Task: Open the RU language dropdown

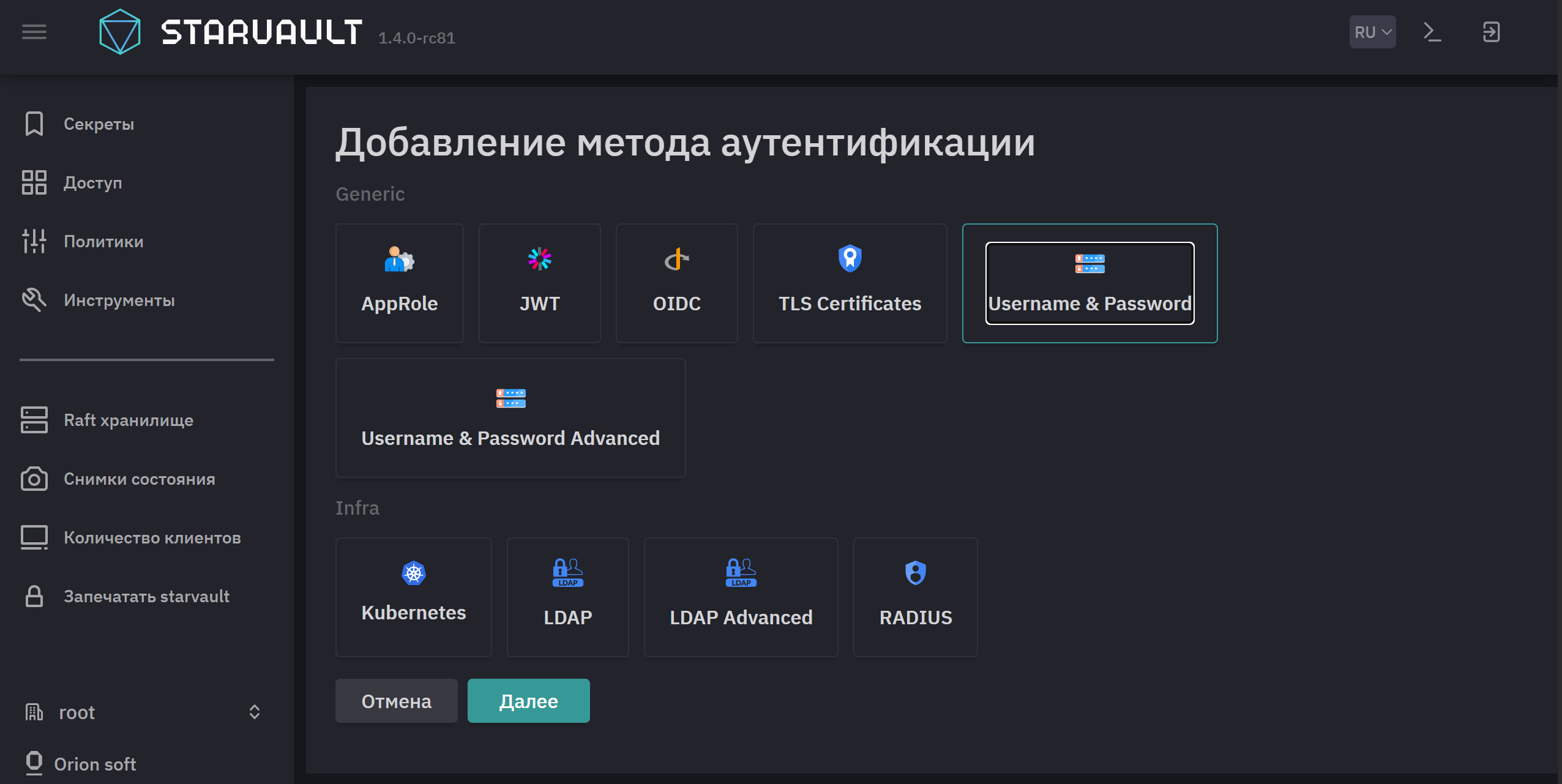Action: tap(1372, 32)
